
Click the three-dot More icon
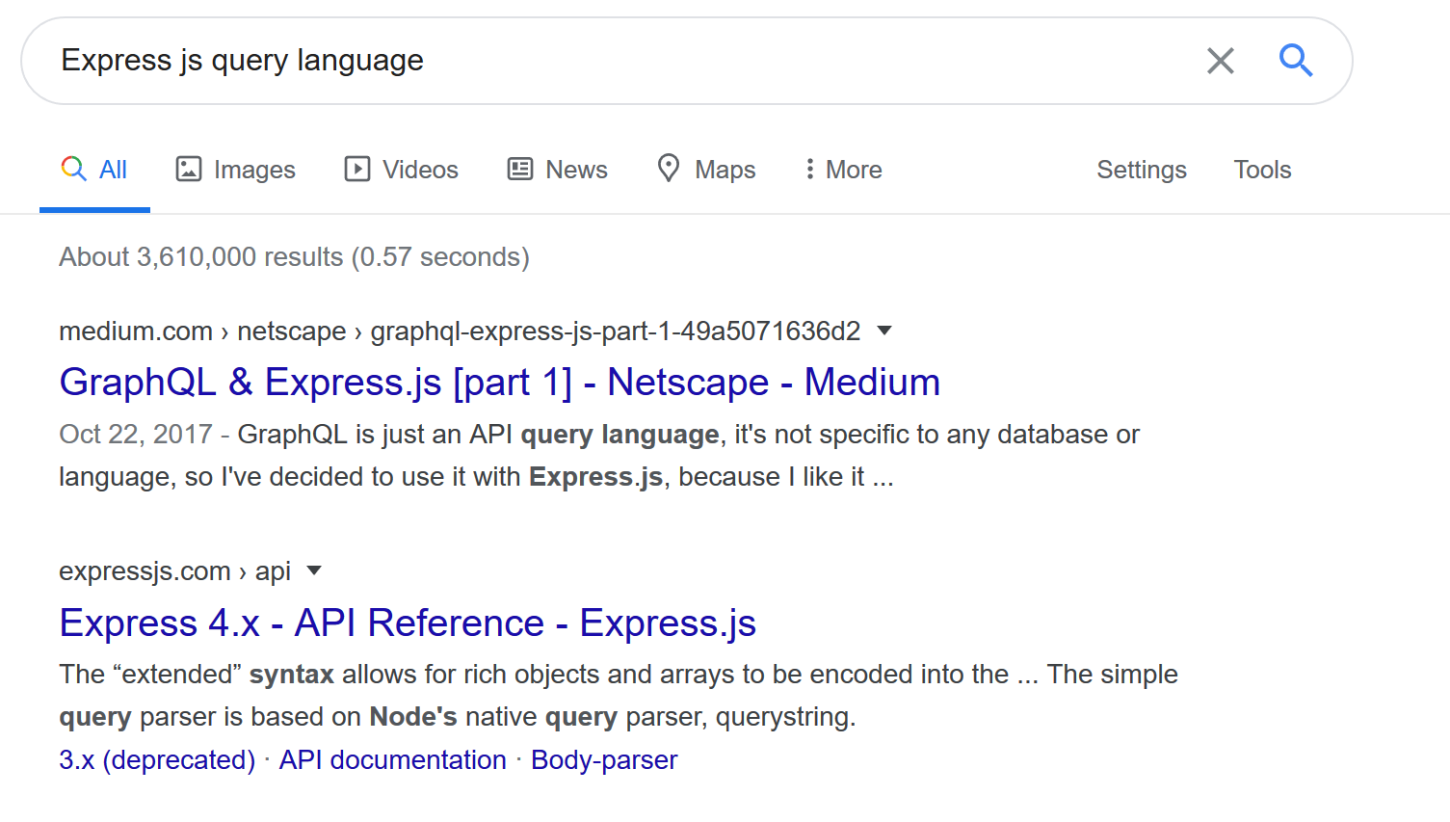pos(809,169)
